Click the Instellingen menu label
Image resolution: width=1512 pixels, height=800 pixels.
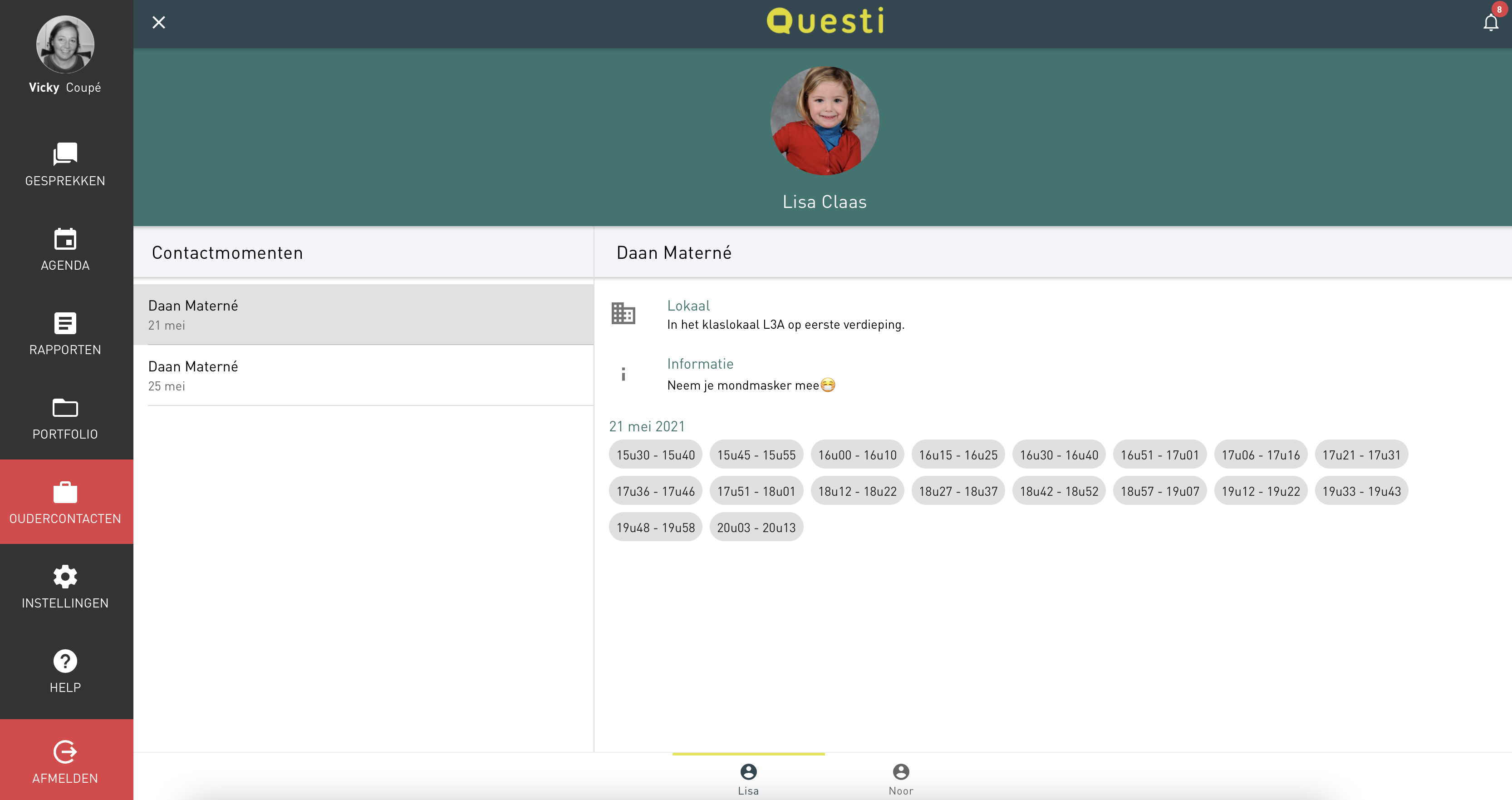pyautogui.click(x=65, y=603)
